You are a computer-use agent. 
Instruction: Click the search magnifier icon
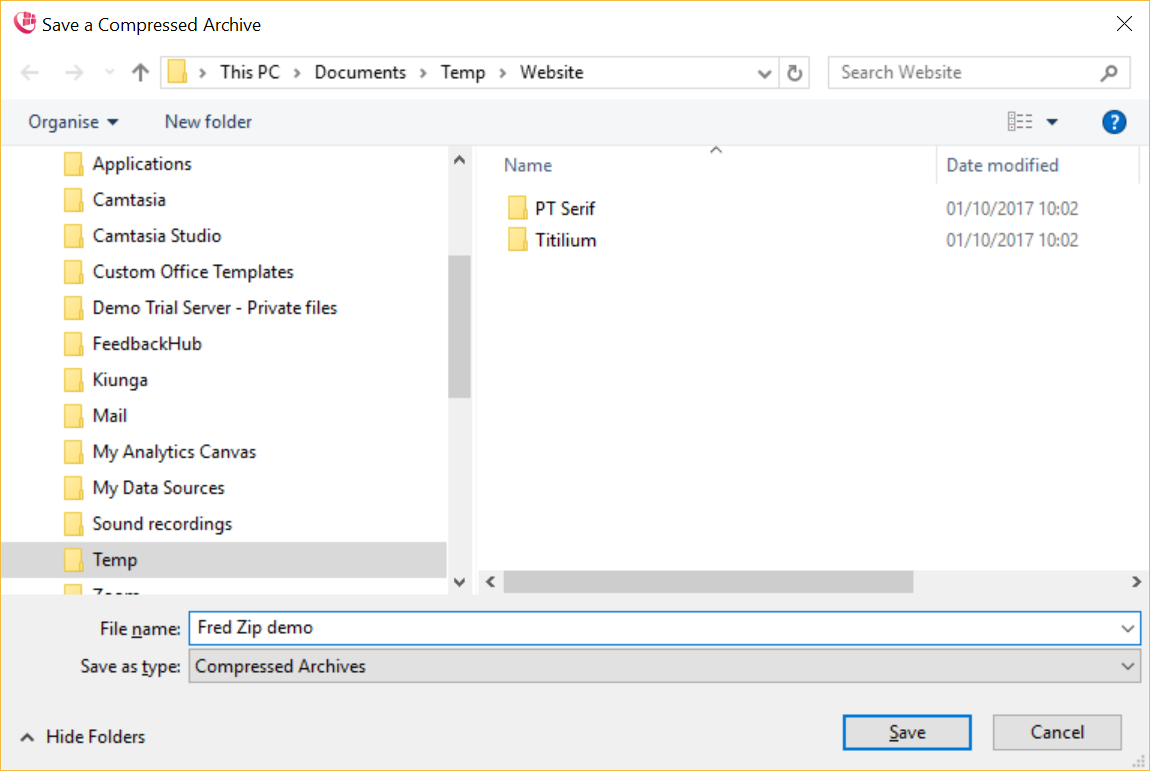tap(1109, 73)
